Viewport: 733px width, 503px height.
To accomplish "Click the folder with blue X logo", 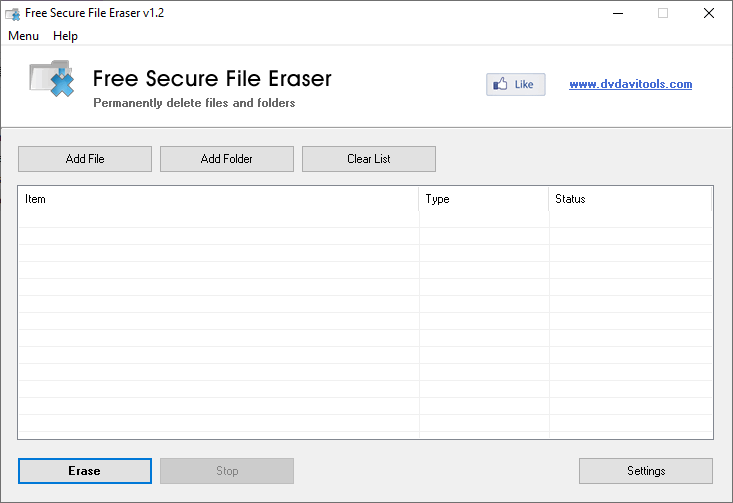I will (x=52, y=79).
